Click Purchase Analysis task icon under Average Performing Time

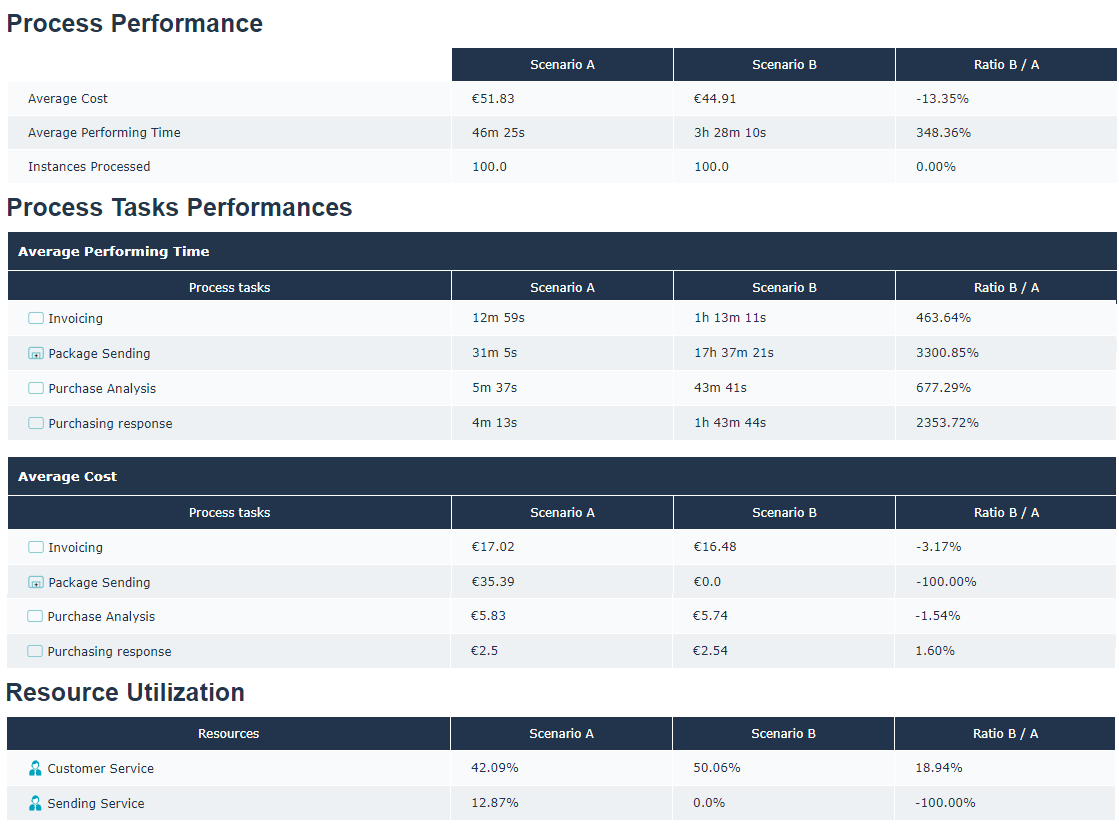tap(36, 388)
